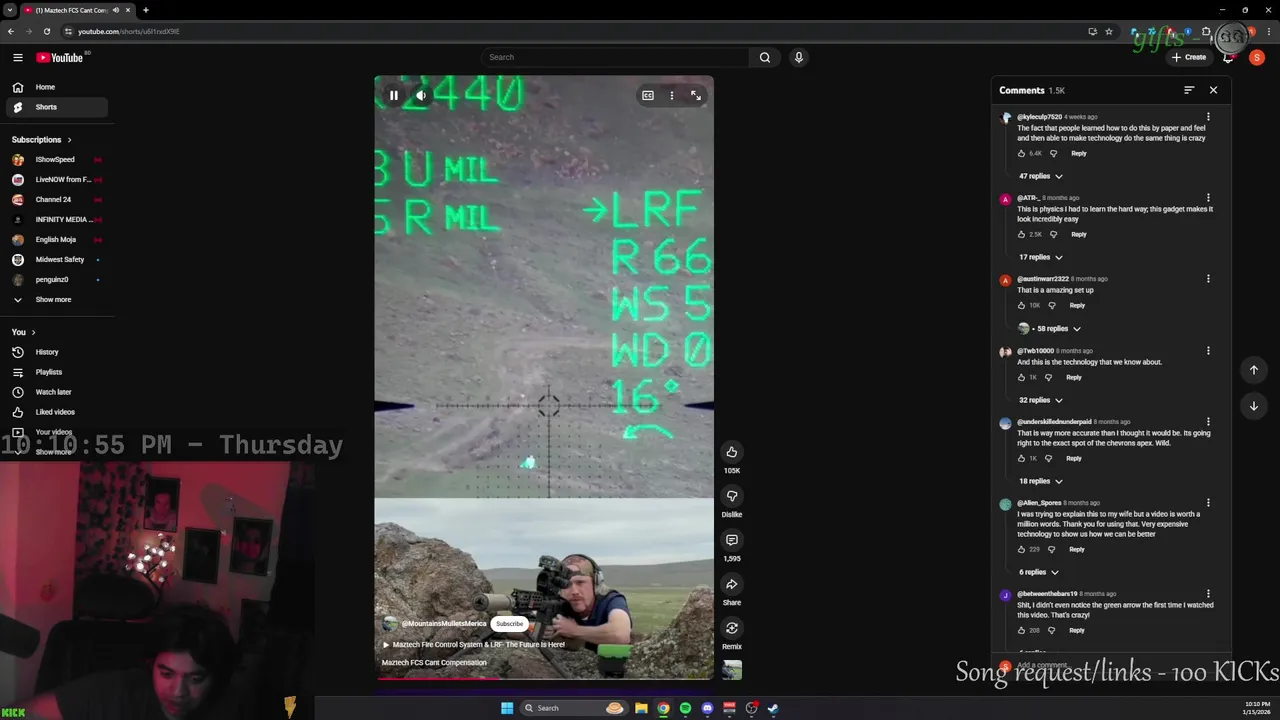Go to YouTube home via logo
Viewport: 1280px width, 720px height.
coord(60,57)
